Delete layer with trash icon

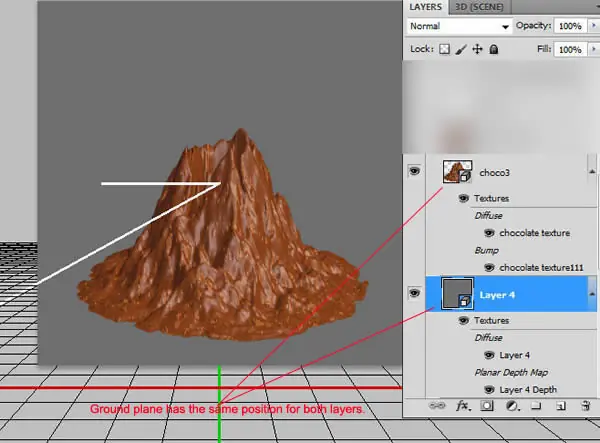click(585, 406)
